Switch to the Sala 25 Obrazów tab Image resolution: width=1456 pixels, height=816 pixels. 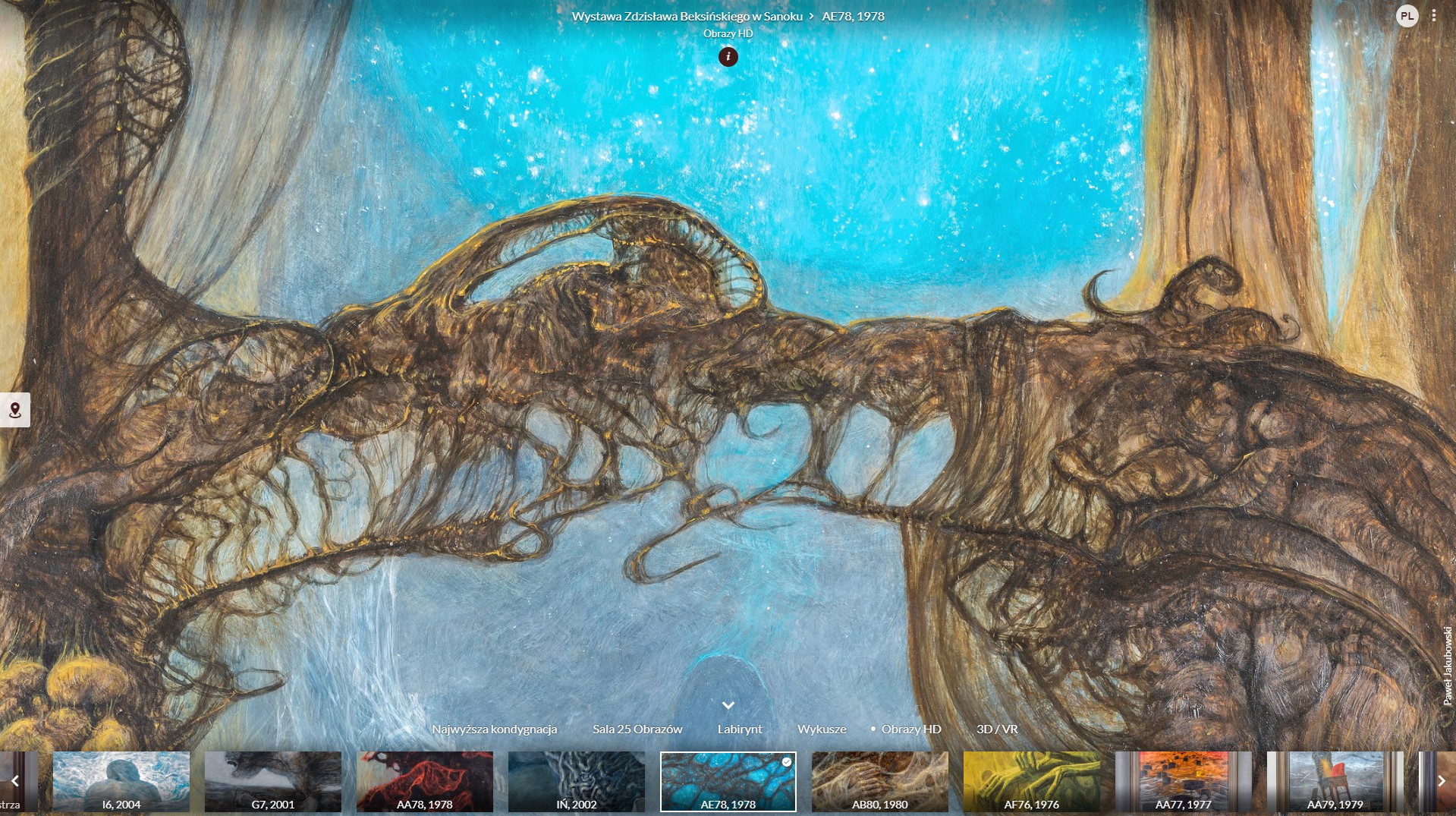[x=637, y=729]
